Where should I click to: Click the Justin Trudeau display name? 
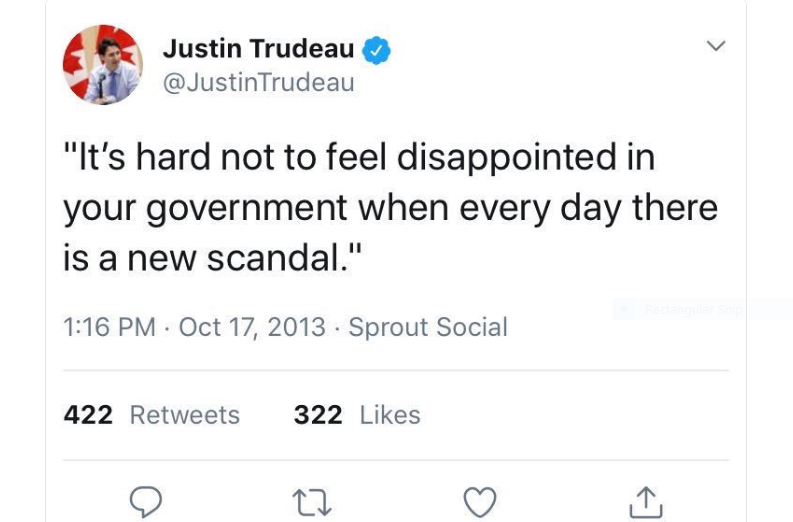pos(258,48)
